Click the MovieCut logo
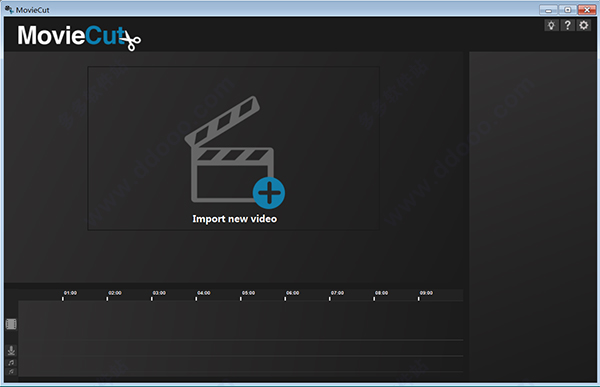 pos(79,37)
